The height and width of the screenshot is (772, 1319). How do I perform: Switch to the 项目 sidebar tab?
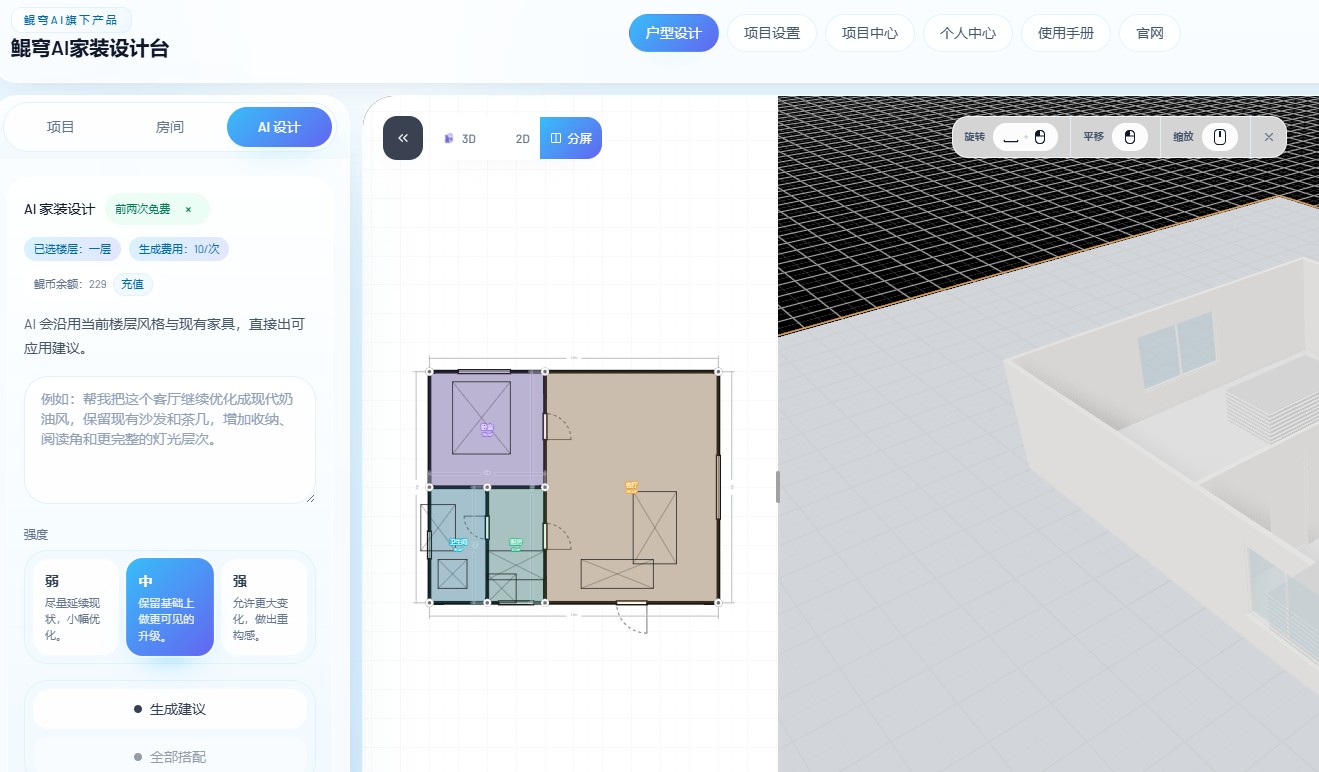point(61,127)
